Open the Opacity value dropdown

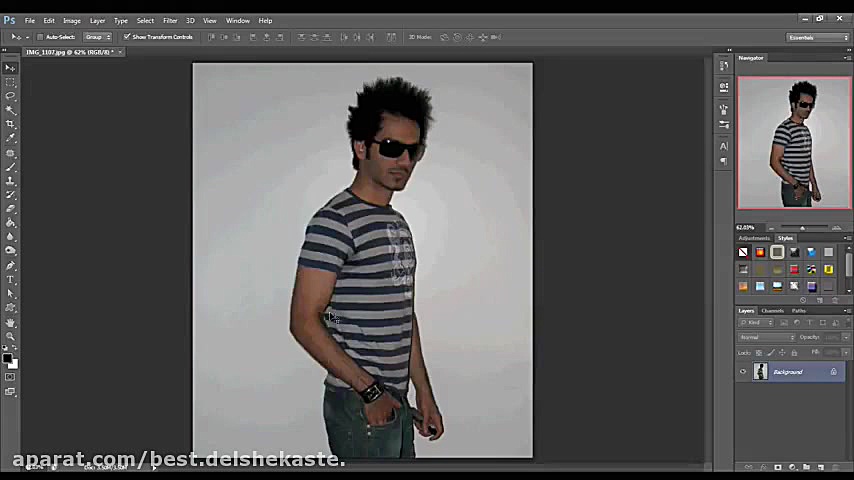click(845, 337)
